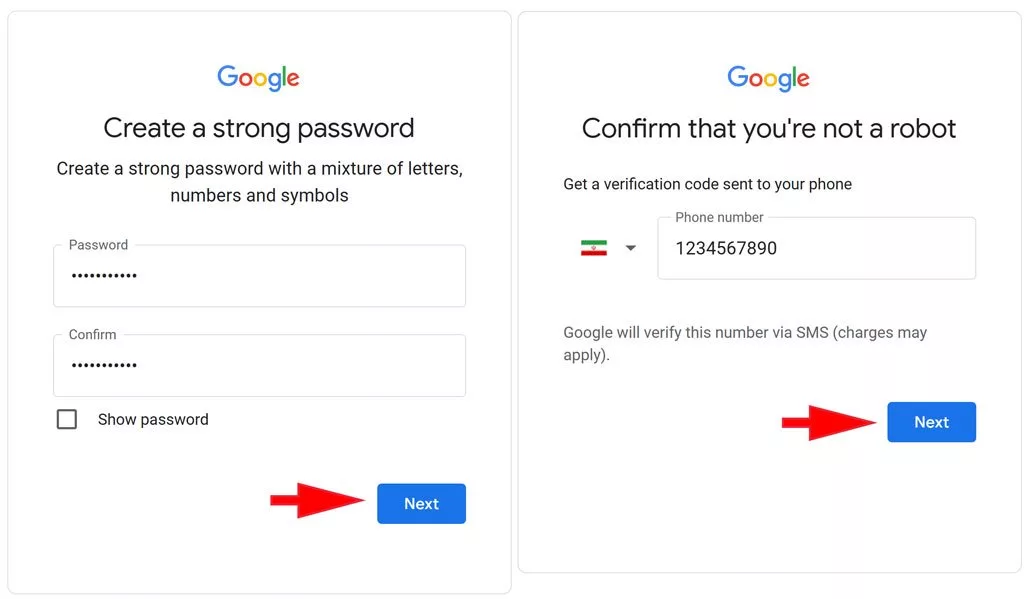Click into the Phone number field

pos(816,248)
